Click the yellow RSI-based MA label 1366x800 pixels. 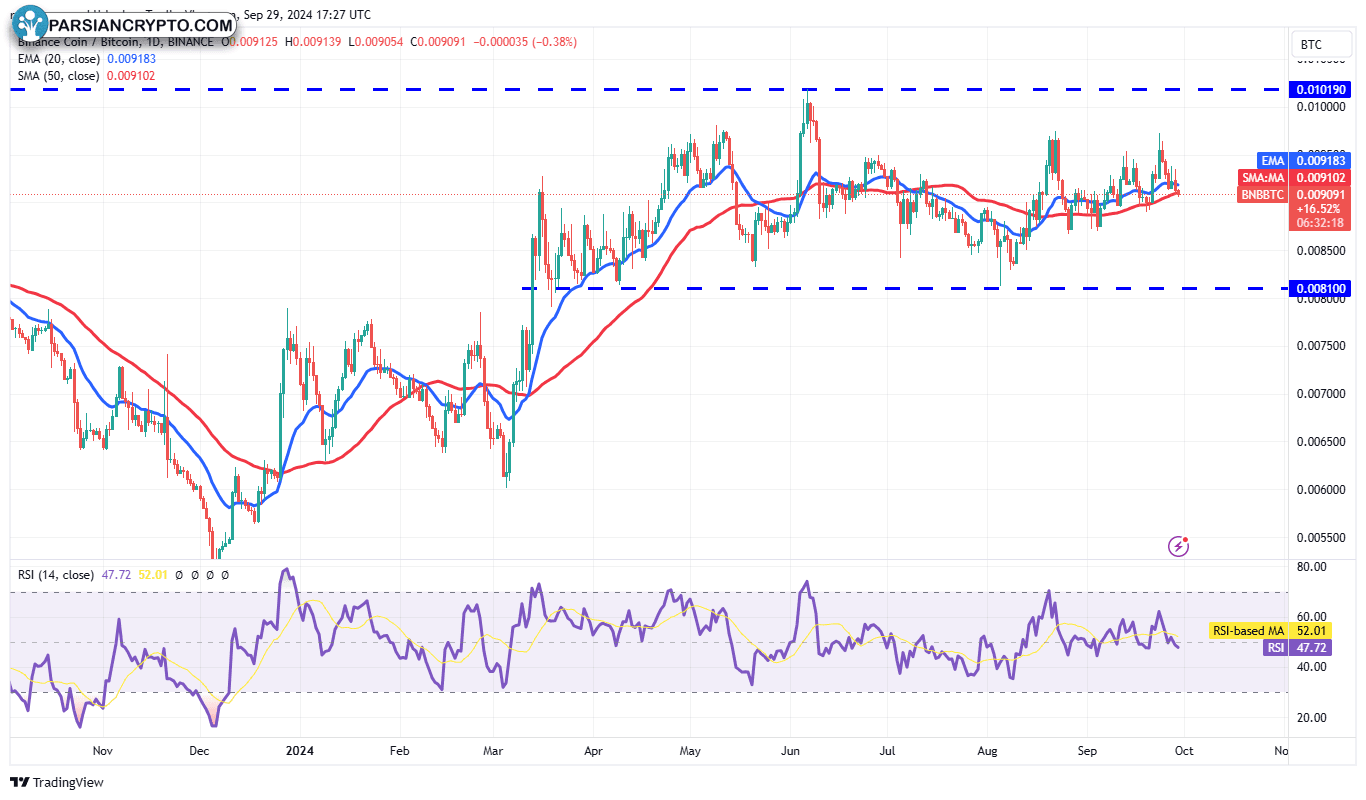tap(1247, 630)
